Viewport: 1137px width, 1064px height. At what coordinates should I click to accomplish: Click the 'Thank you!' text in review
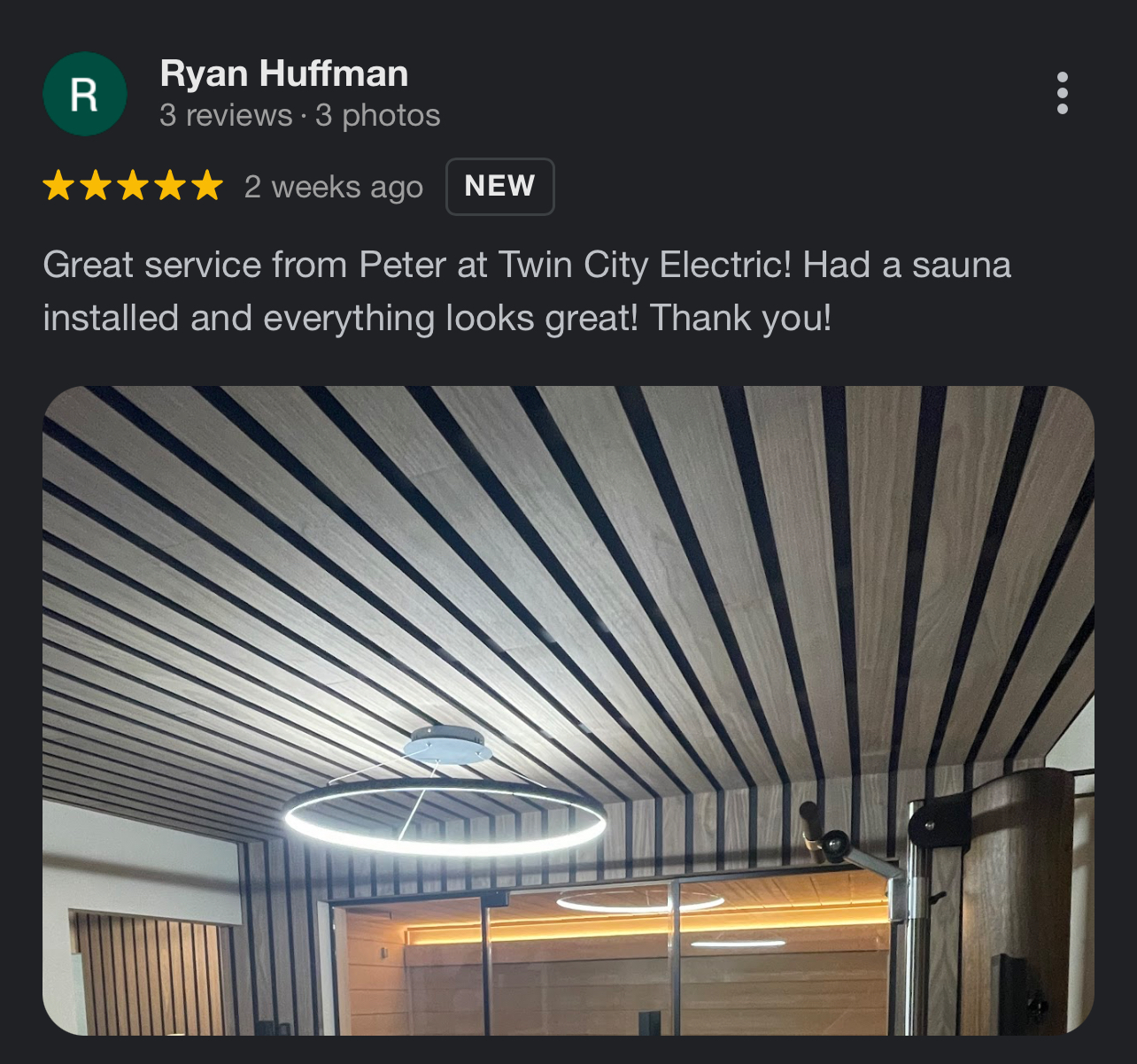point(741,318)
